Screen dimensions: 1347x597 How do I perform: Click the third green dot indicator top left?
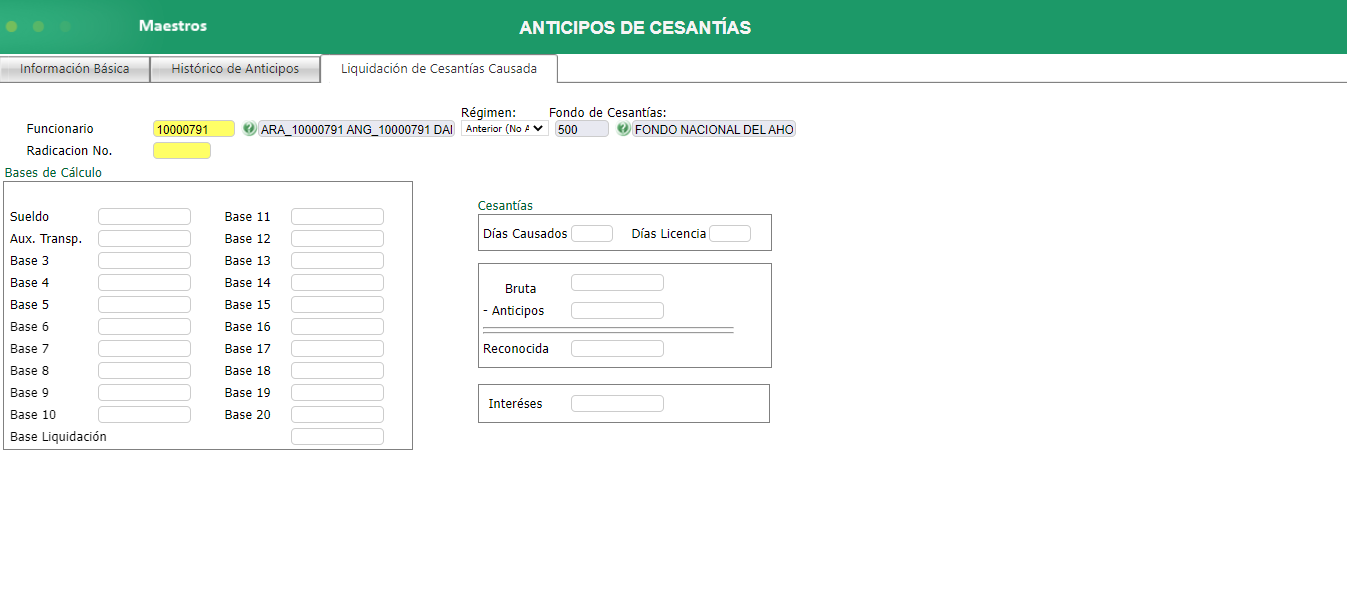click(64, 27)
